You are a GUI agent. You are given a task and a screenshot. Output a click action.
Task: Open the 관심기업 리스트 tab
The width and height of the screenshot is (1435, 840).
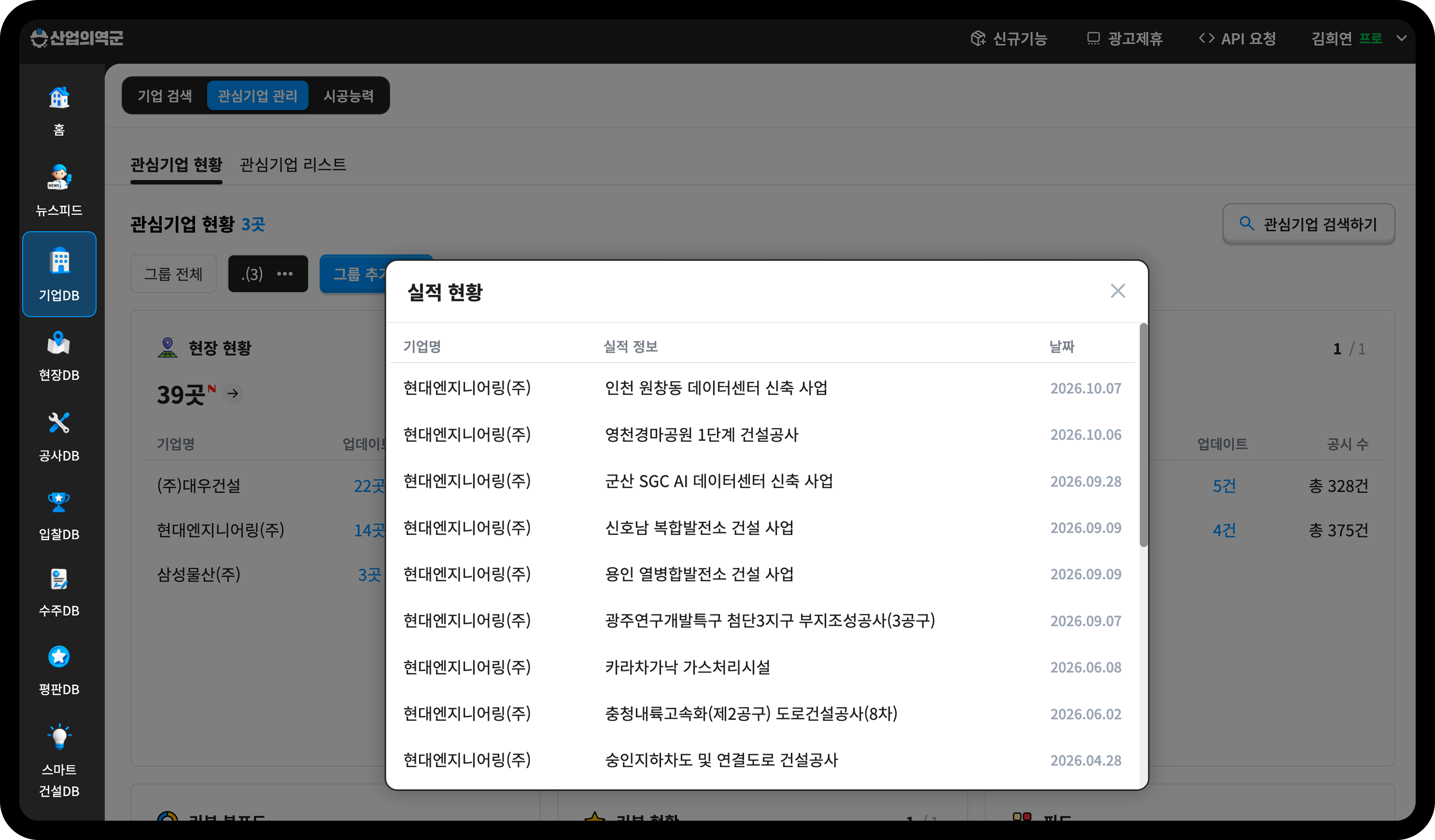click(293, 165)
